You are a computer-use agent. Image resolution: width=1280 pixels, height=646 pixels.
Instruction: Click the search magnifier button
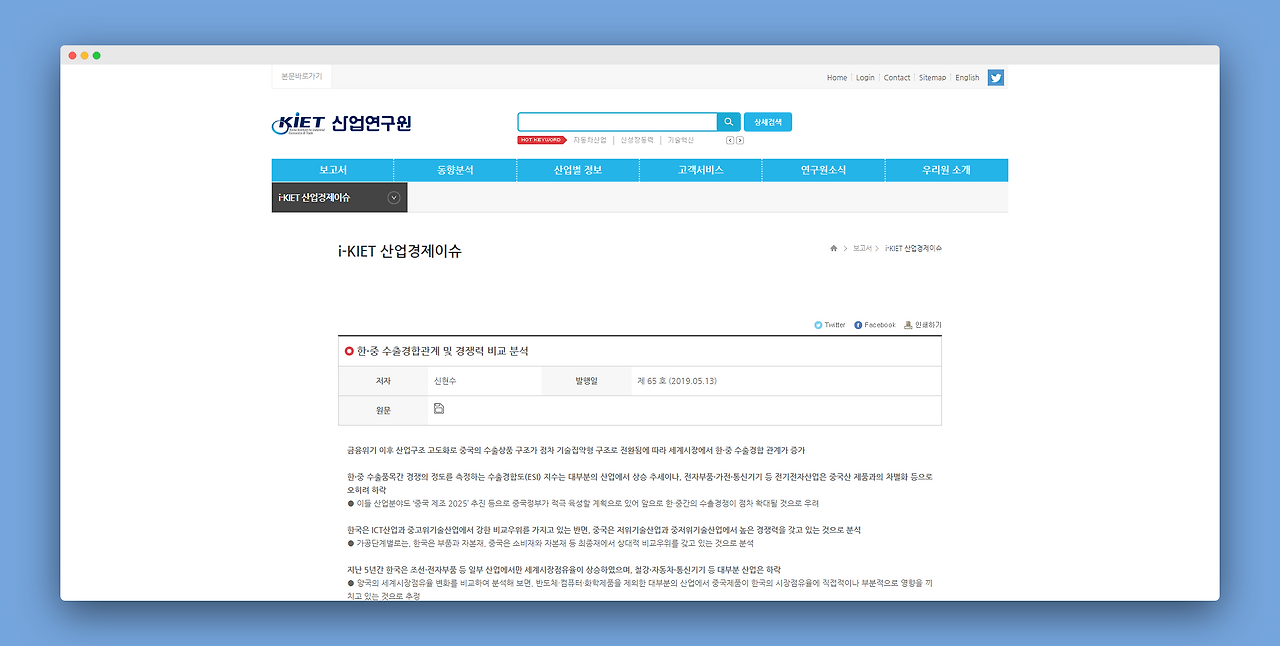tap(729, 122)
